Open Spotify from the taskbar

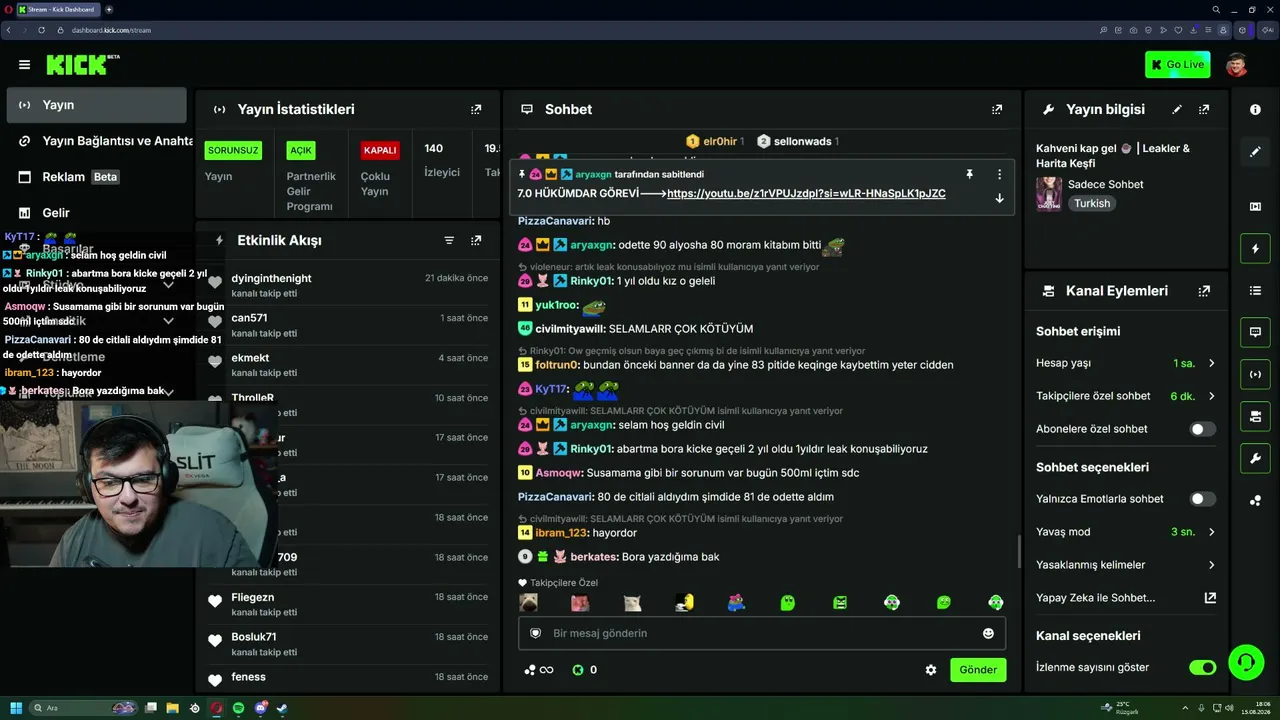238,708
